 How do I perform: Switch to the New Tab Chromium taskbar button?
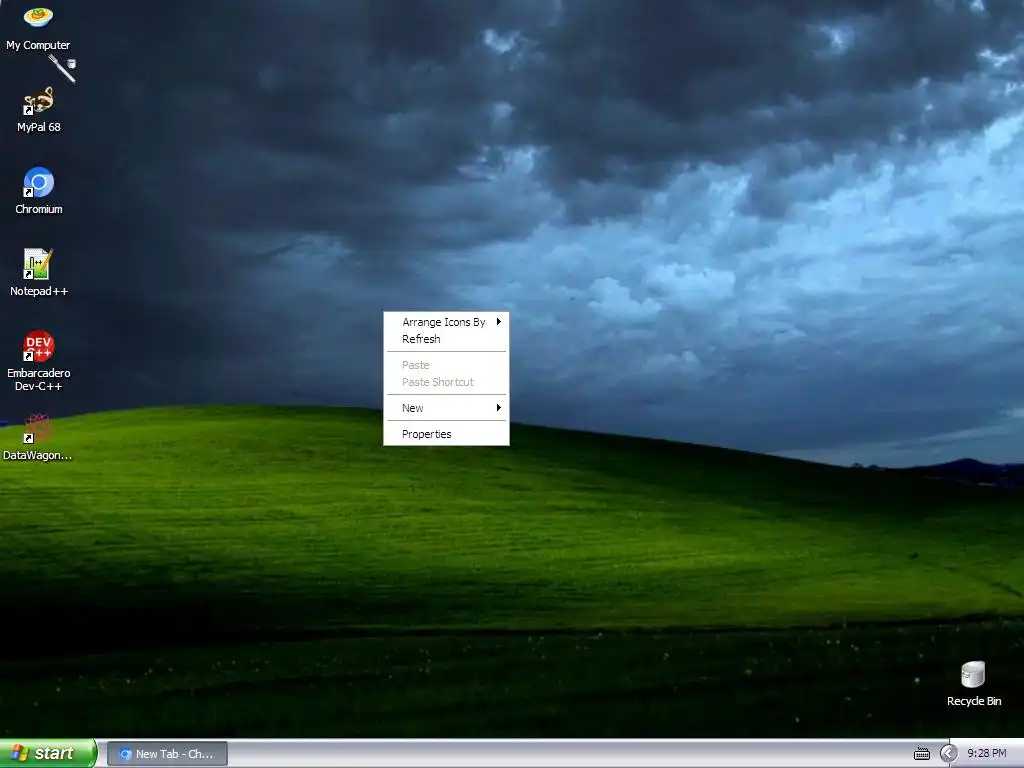coord(167,754)
